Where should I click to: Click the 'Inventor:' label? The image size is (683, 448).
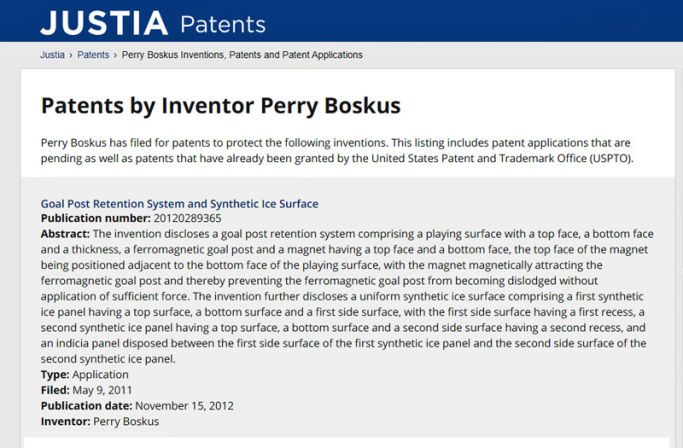point(65,422)
